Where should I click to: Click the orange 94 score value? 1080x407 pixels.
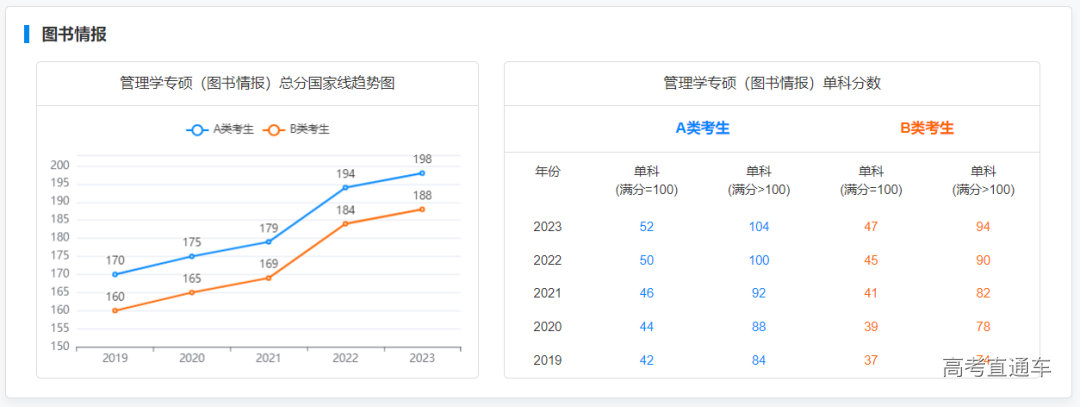pyautogui.click(x=983, y=227)
